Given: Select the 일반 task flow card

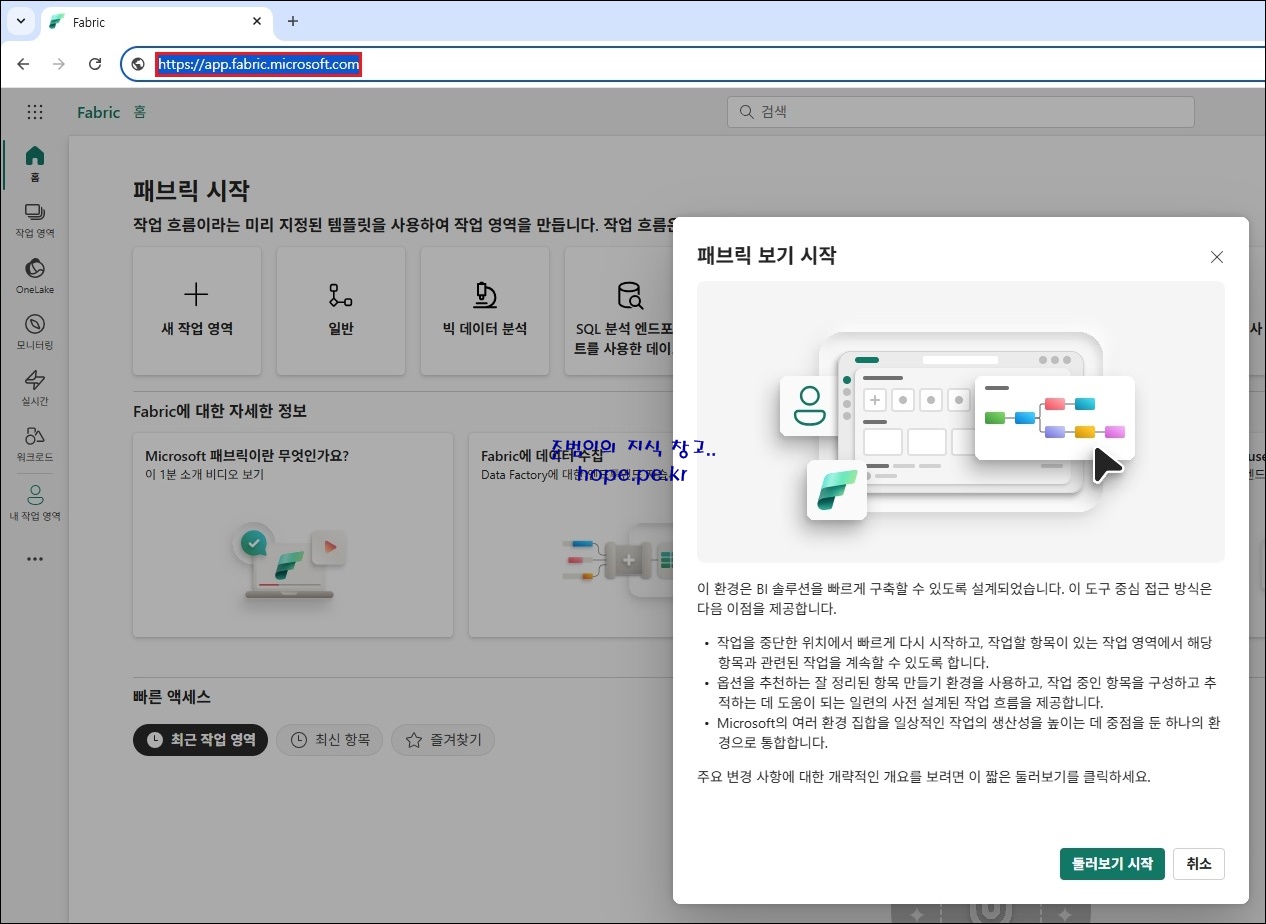Looking at the screenshot, I should (x=341, y=311).
